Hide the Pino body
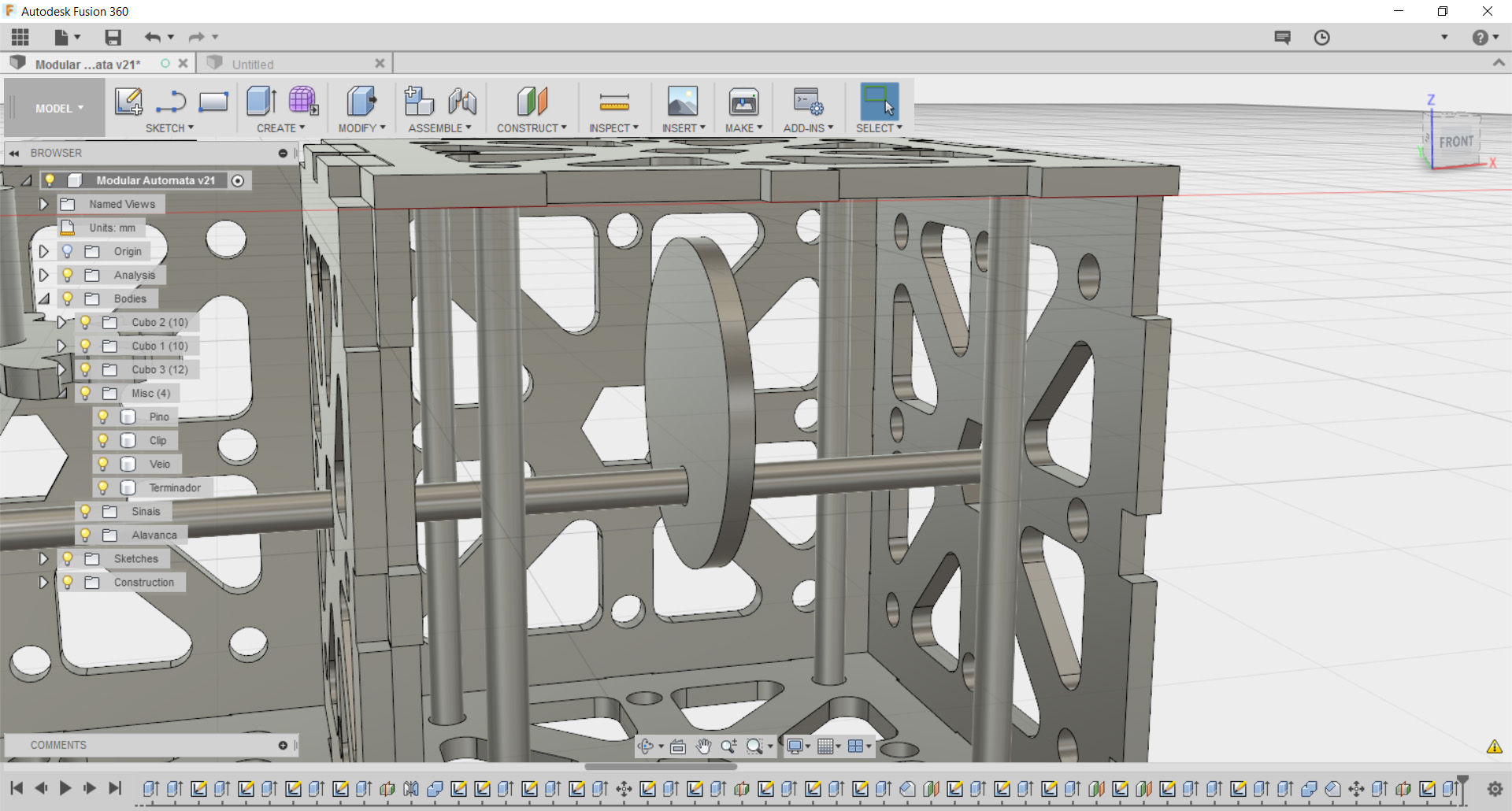The image size is (1512, 811). [x=103, y=417]
